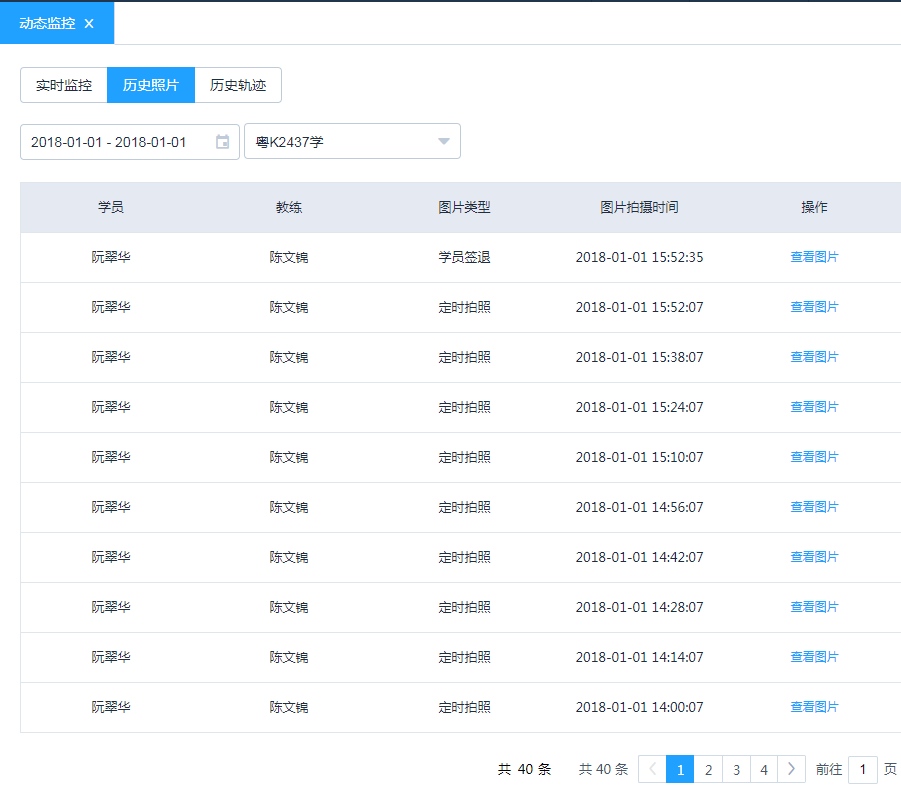
Task: Click the 图片拍摄时间 column header
Action: (x=641, y=207)
